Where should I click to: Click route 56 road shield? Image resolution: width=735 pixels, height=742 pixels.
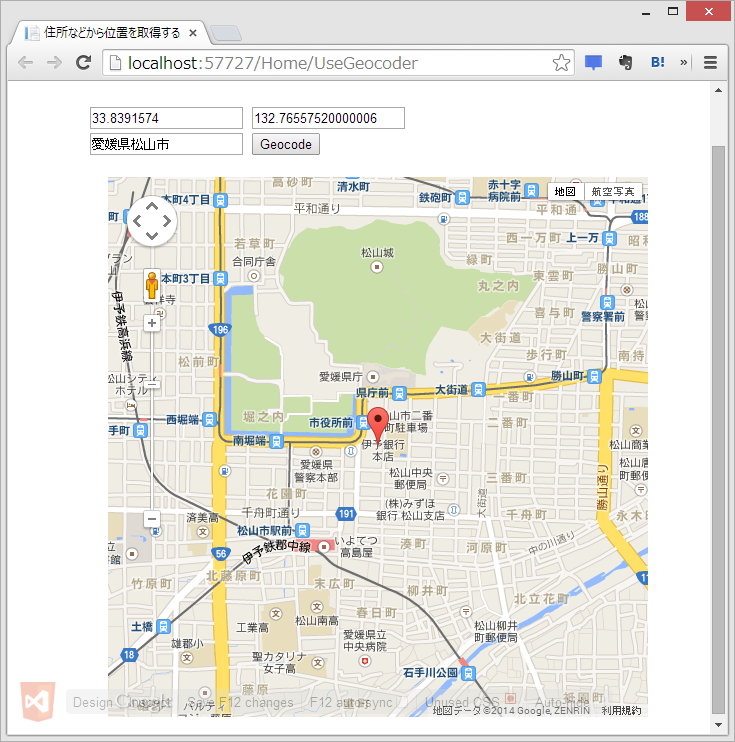[221, 554]
